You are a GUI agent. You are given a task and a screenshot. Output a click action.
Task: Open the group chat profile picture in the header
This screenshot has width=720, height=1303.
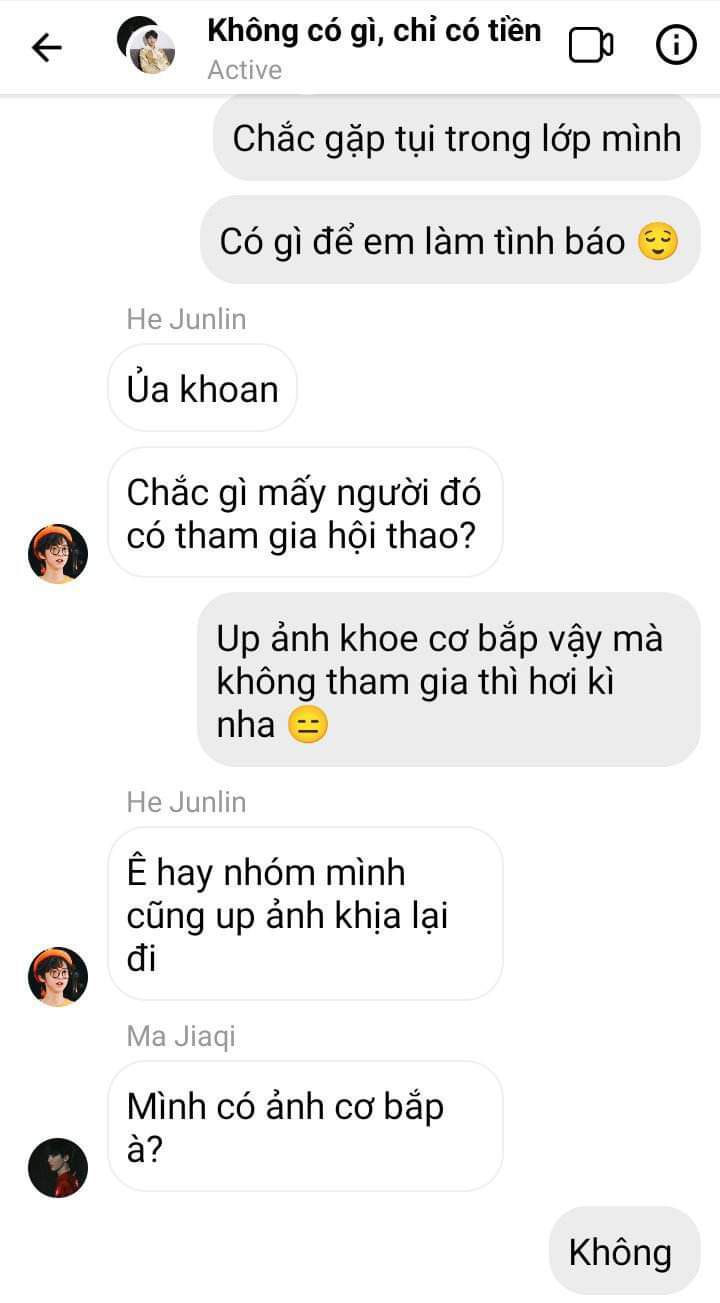[x=146, y=46]
